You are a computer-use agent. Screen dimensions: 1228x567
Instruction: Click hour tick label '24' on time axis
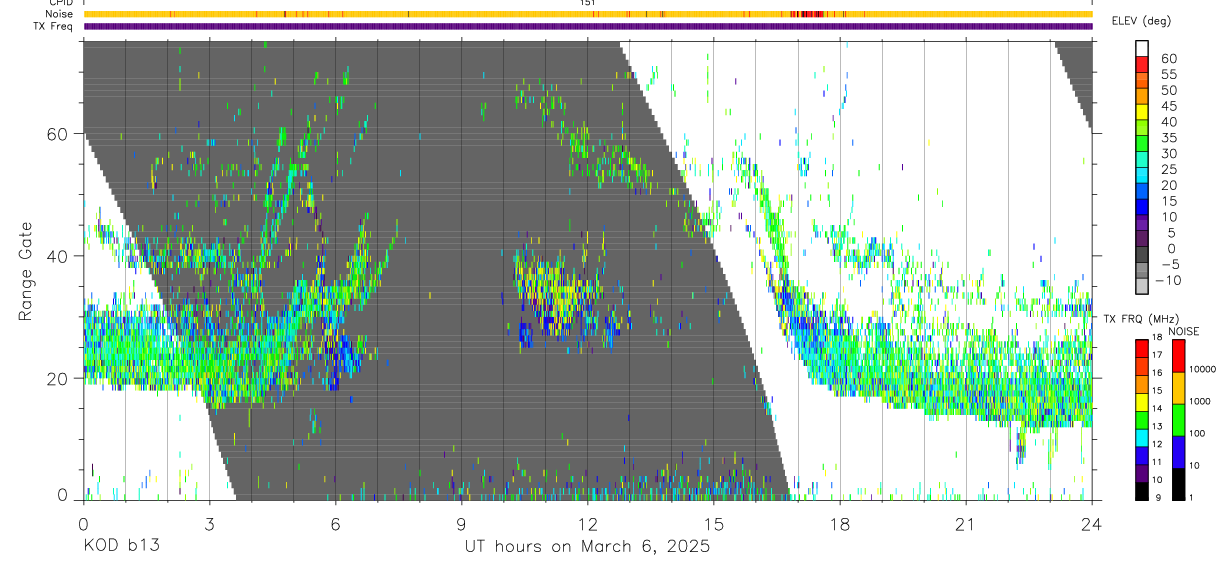1091,523
